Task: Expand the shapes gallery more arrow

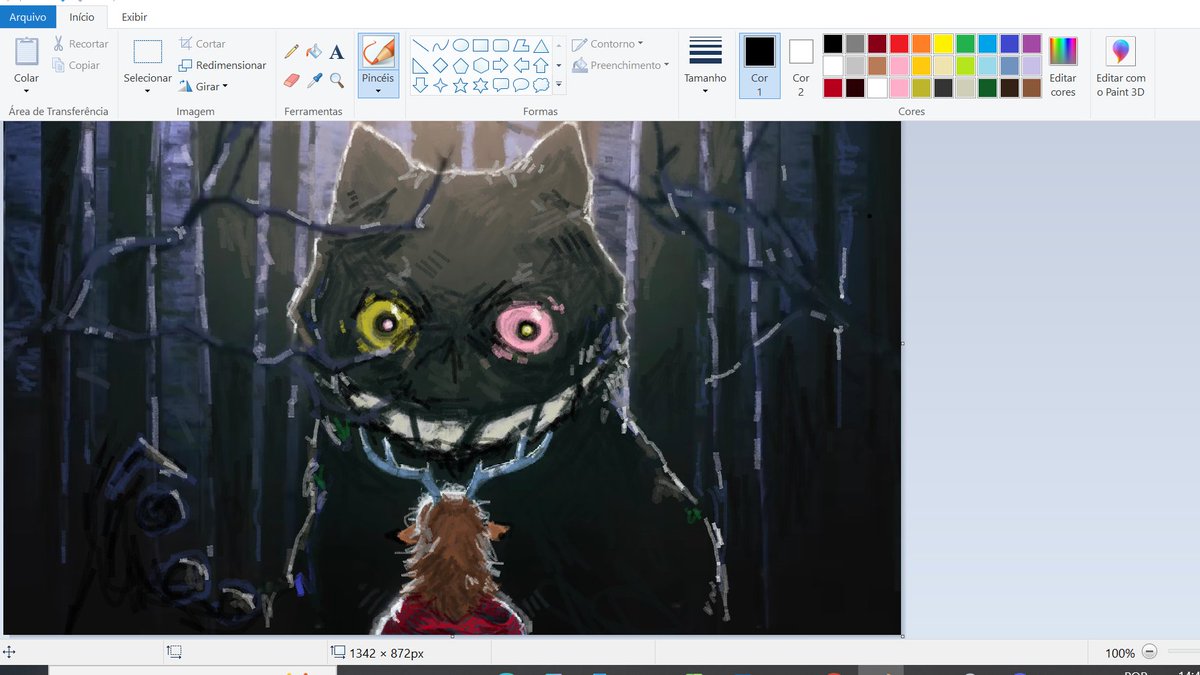Action: click(559, 85)
